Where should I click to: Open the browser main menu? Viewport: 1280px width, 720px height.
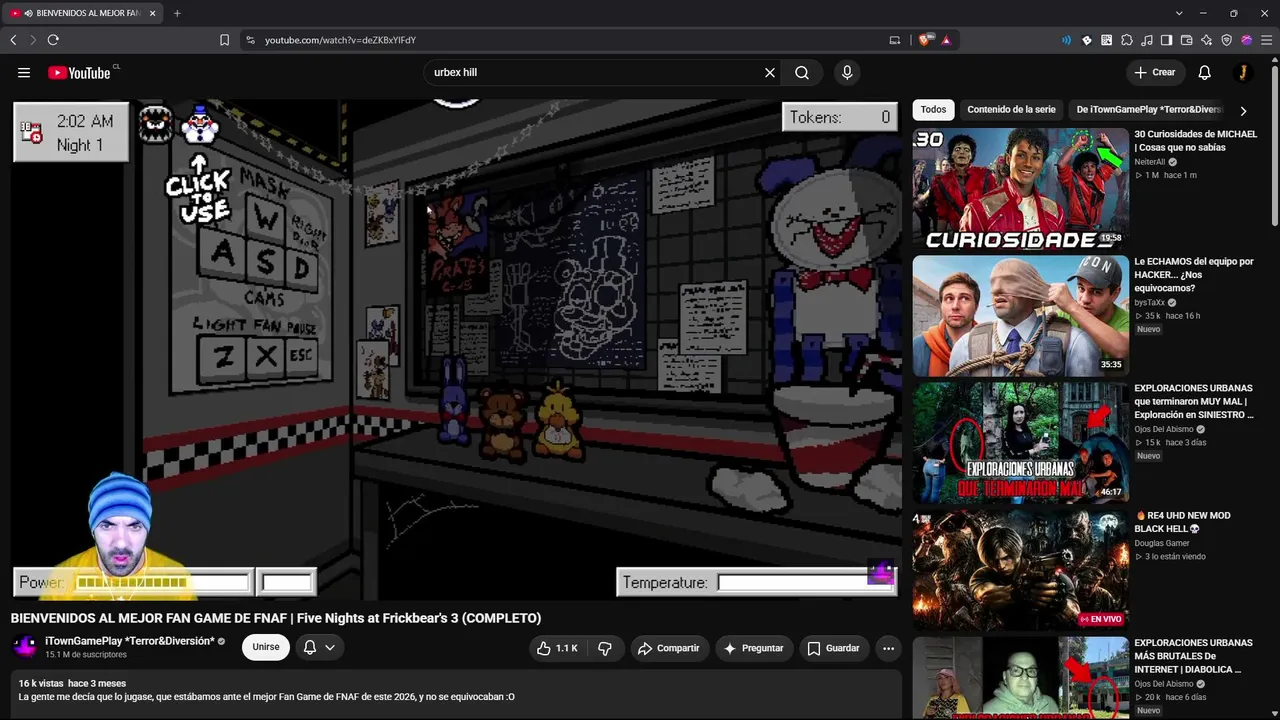(x=1267, y=40)
